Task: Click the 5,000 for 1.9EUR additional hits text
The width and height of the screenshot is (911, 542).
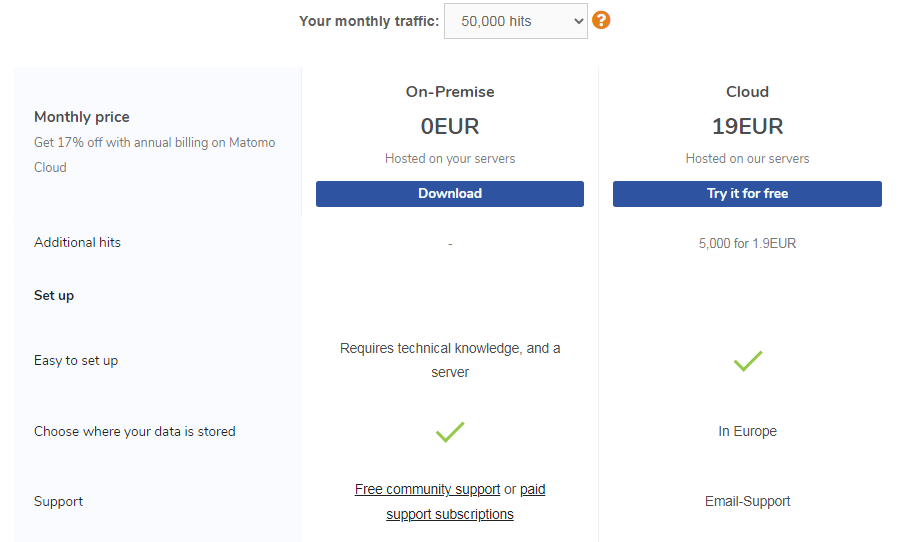Action: point(747,243)
